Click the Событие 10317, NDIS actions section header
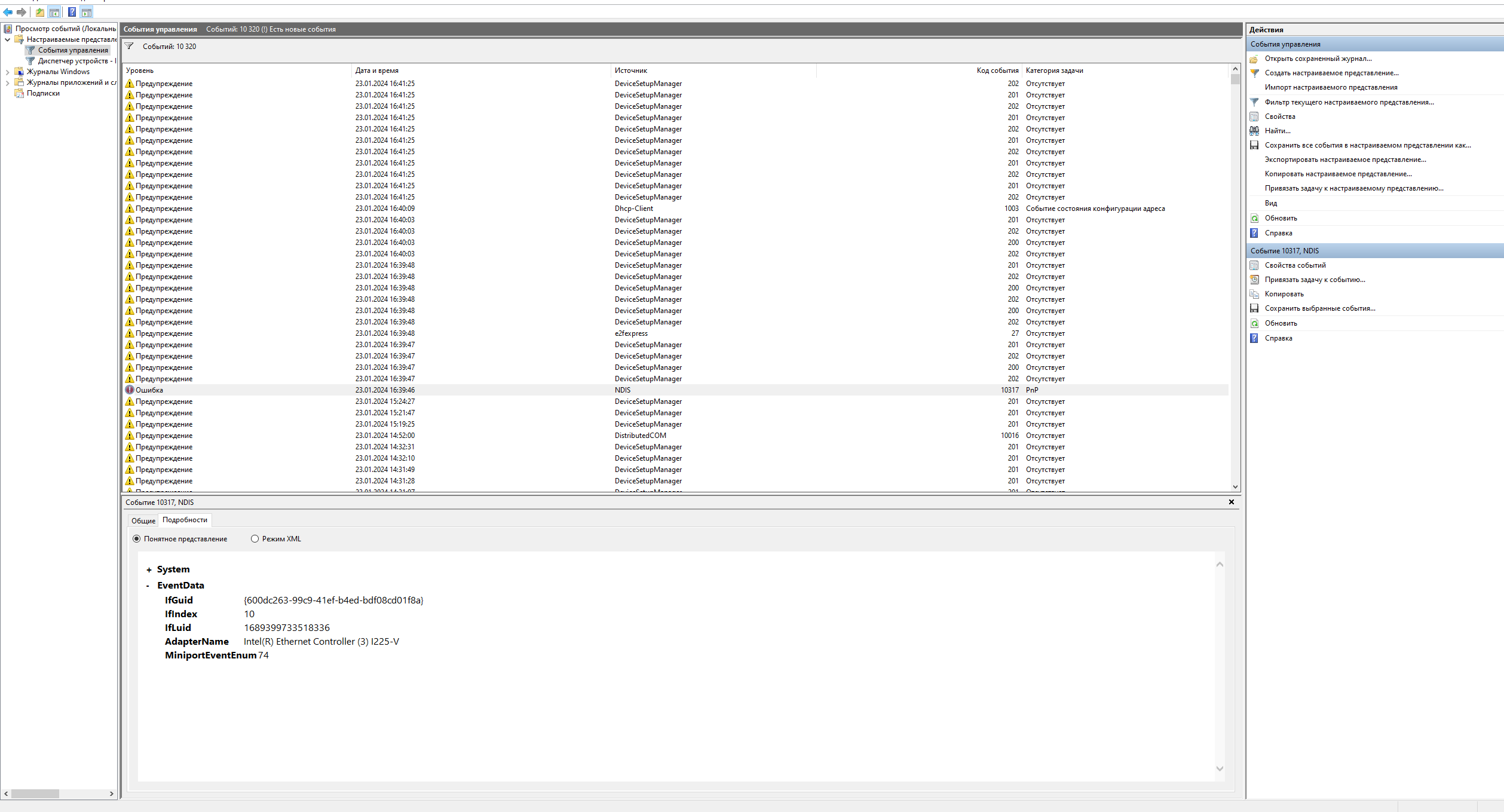1504x812 pixels. (x=1374, y=251)
